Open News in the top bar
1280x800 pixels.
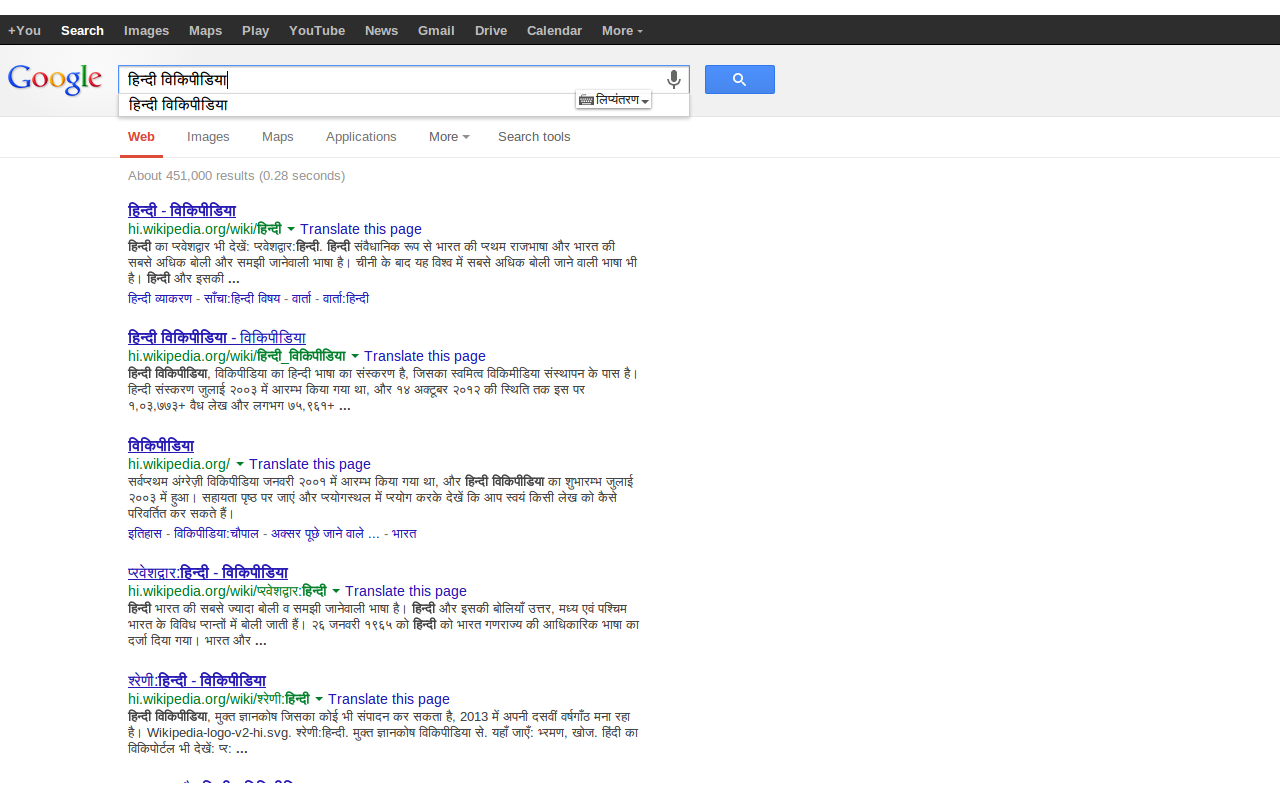pyautogui.click(x=381, y=31)
